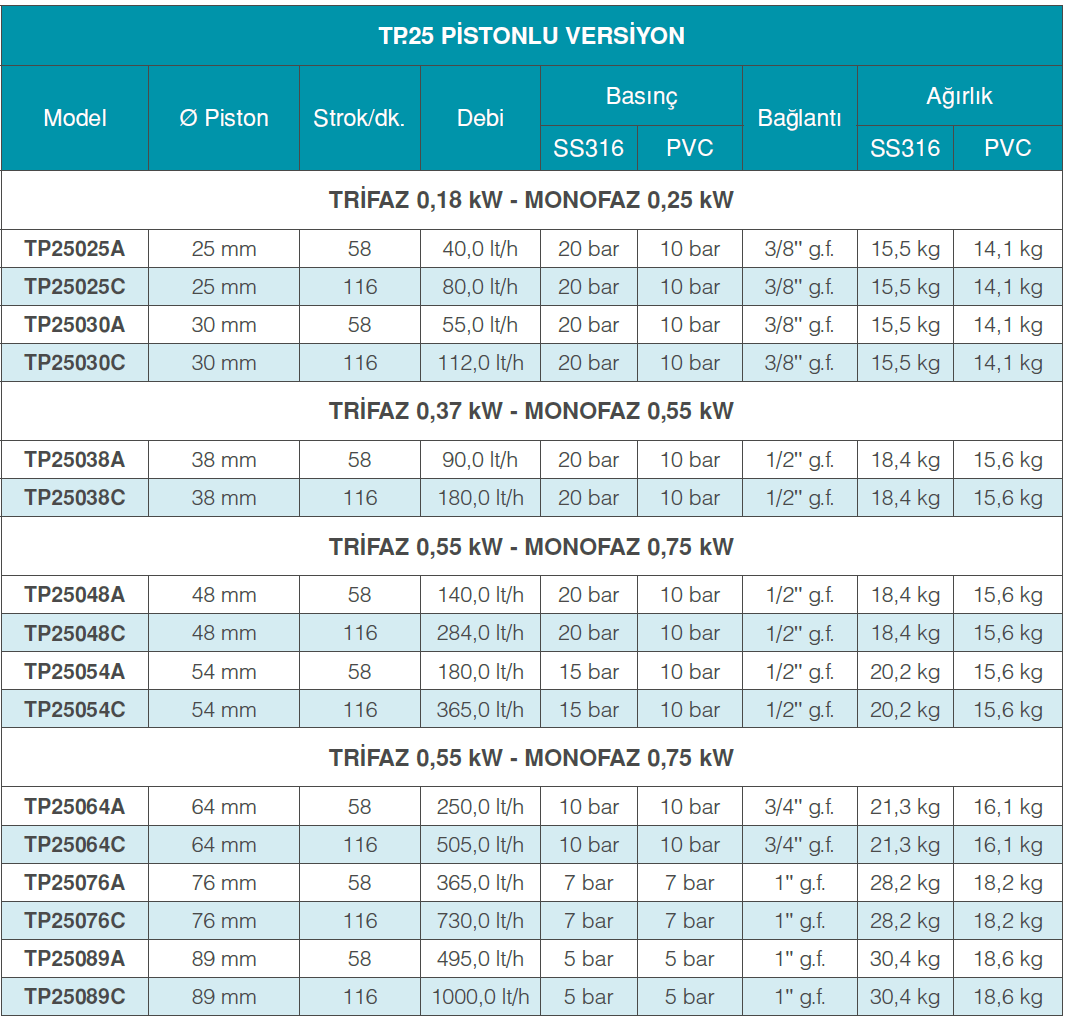Click the 250,0 lt/h flow value
Viewport: 1065px width, 1020px height.
pos(480,807)
